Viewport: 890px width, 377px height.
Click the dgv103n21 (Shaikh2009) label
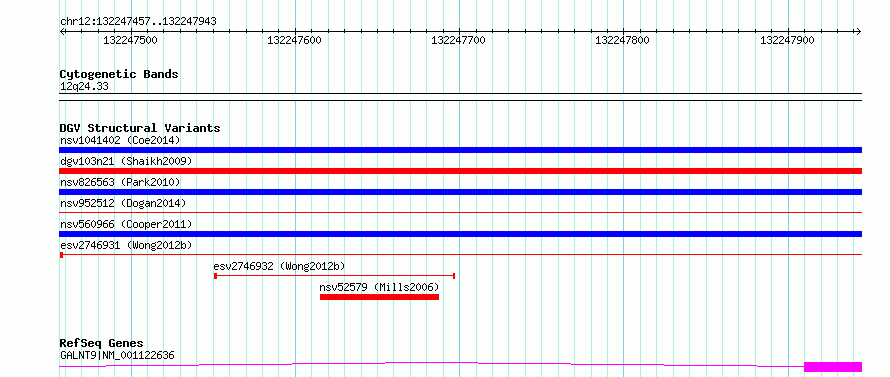(126, 161)
